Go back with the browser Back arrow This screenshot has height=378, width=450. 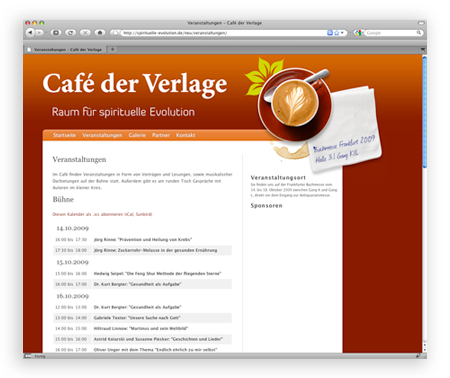[30, 33]
